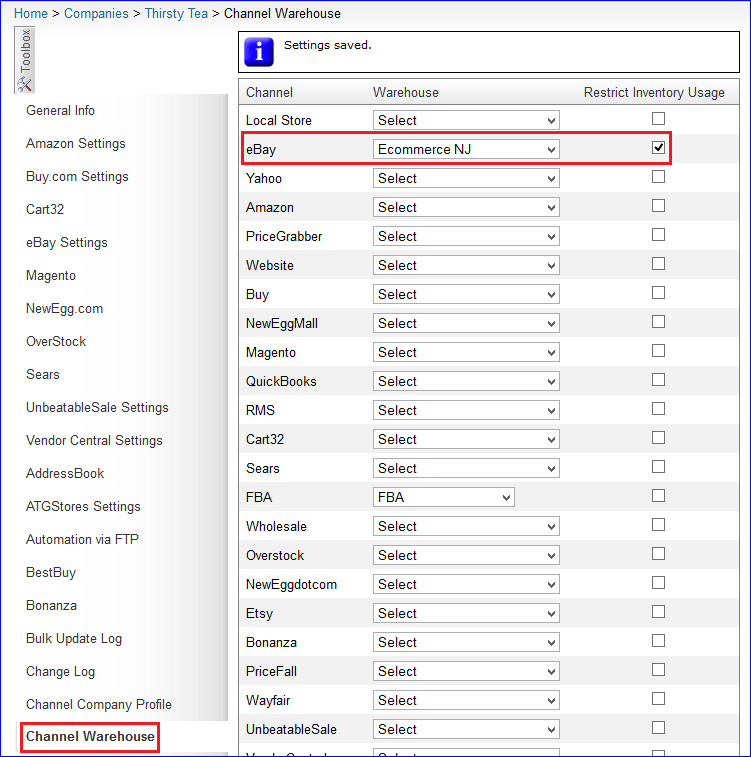This screenshot has width=751, height=757.
Task: Open Channel Company Profile
Action: pos(99,704)
